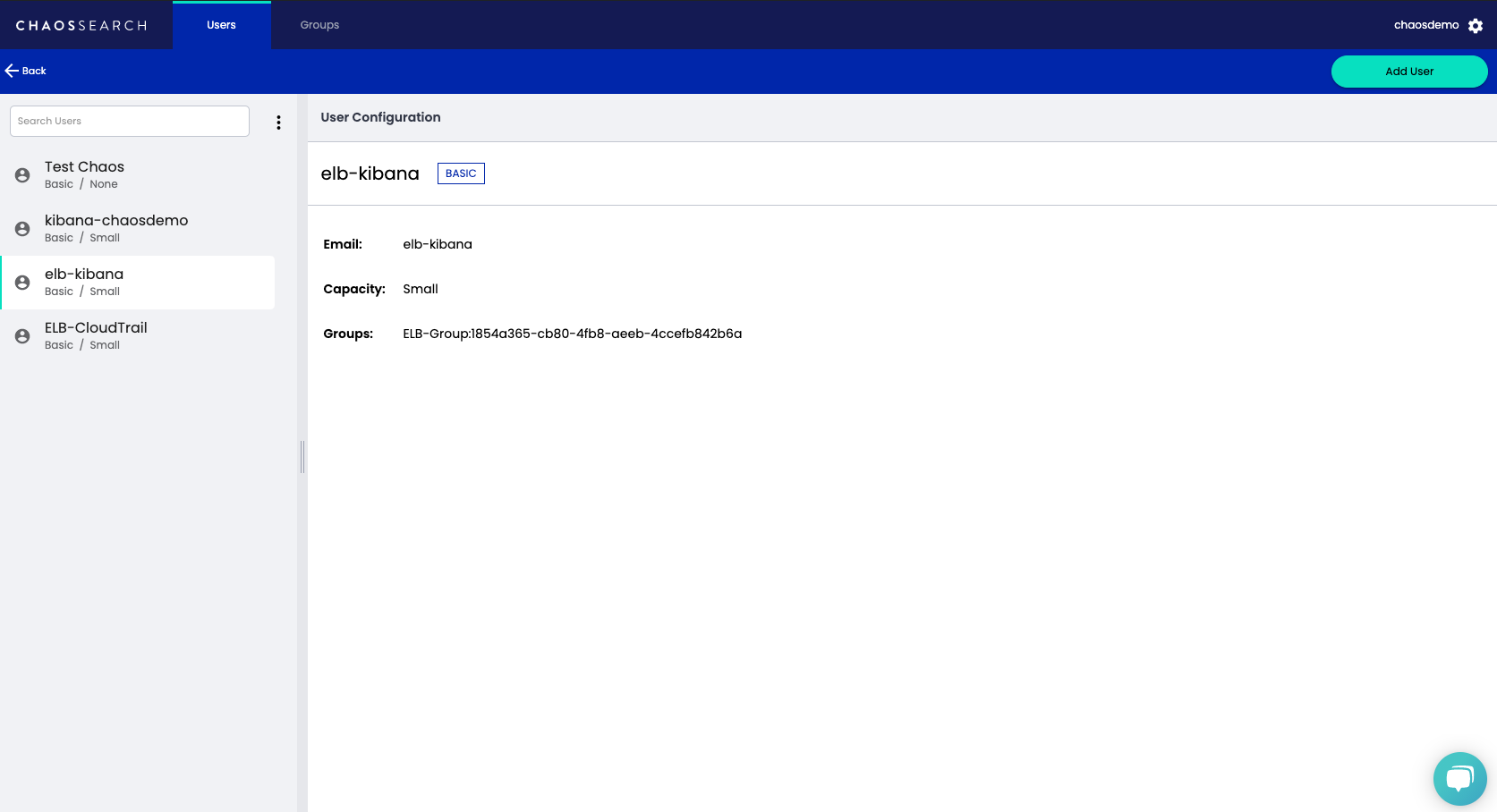Screen dimensions: 1497x812
Task: Click the BASIC badge beside elb-kibana
Action: tap(461, 173)
